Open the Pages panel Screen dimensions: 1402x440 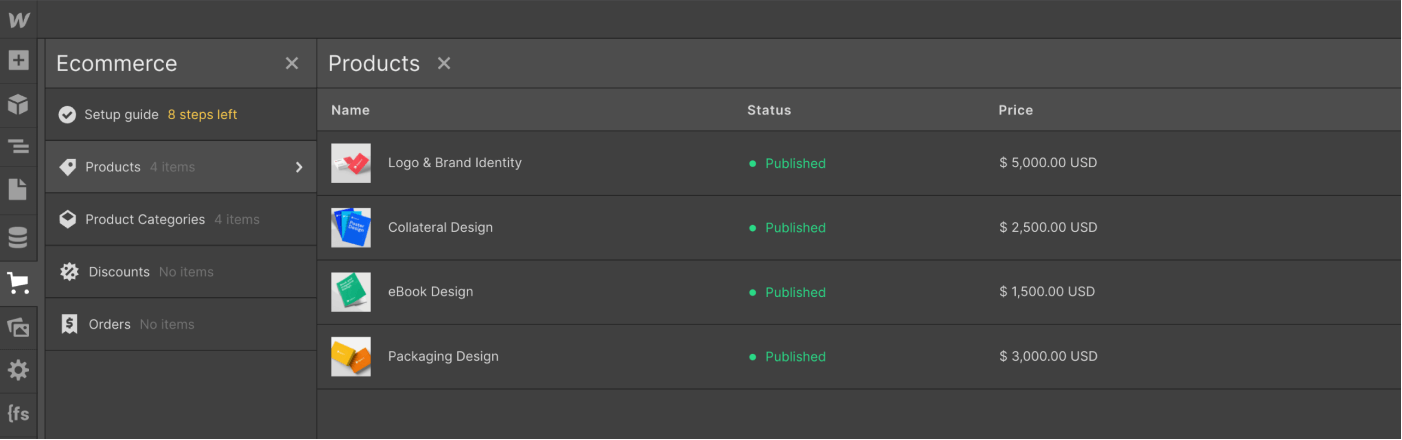click(x=18, y=189)
